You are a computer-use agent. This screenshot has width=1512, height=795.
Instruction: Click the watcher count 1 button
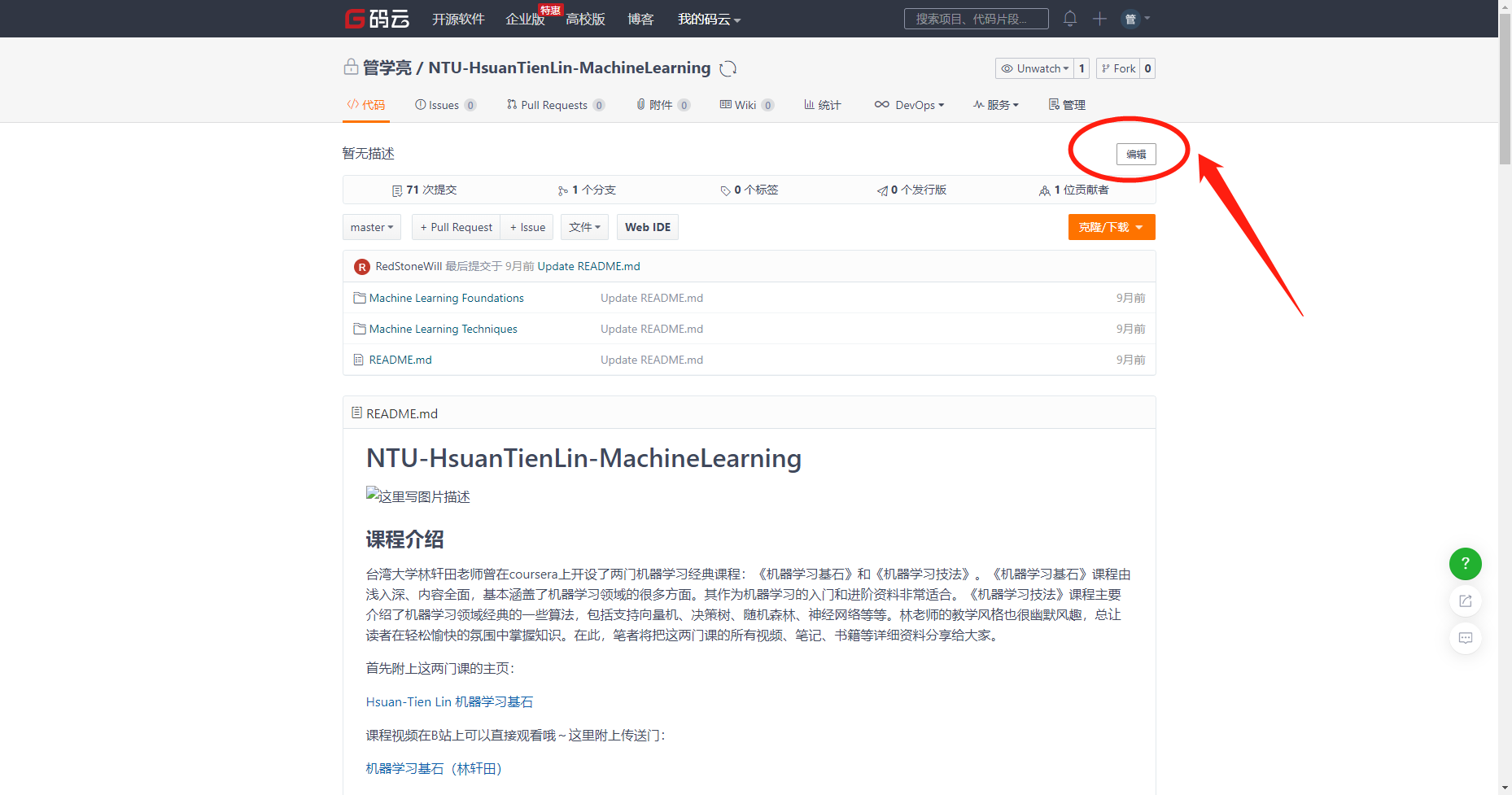[1082, 68]
